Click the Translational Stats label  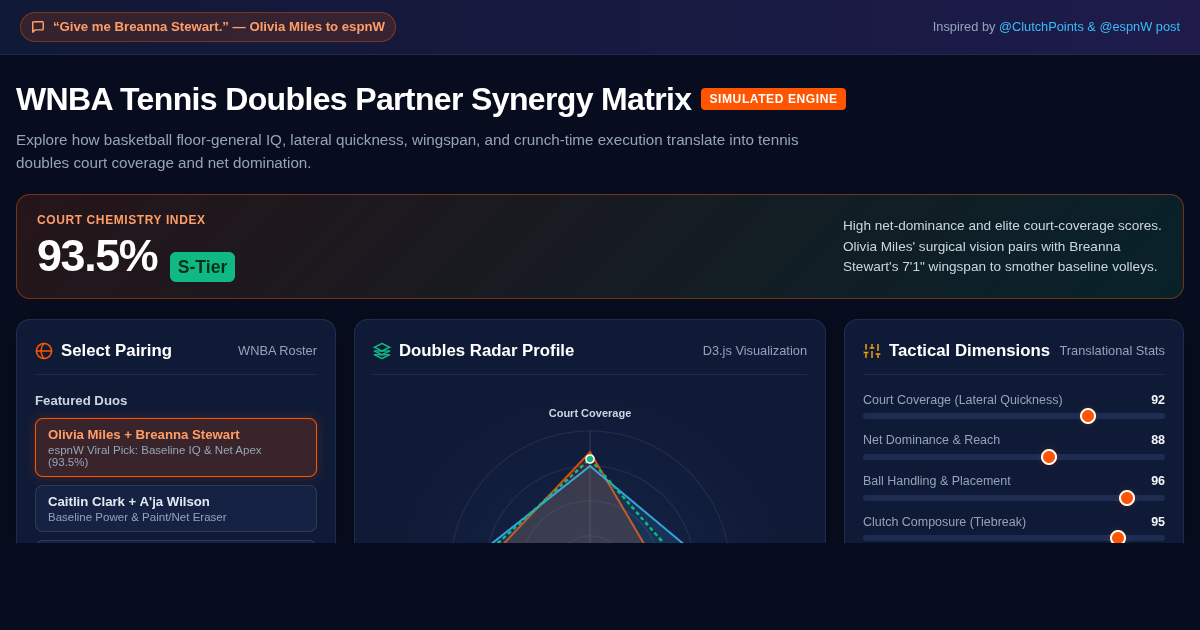click(x=1112, y=351)
